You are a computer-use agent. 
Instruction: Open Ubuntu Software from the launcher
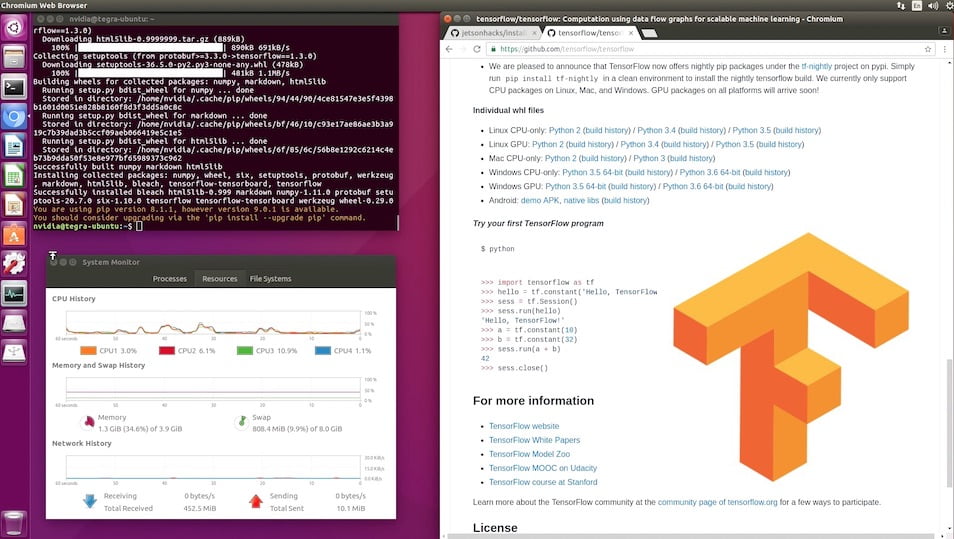point(14,235)
